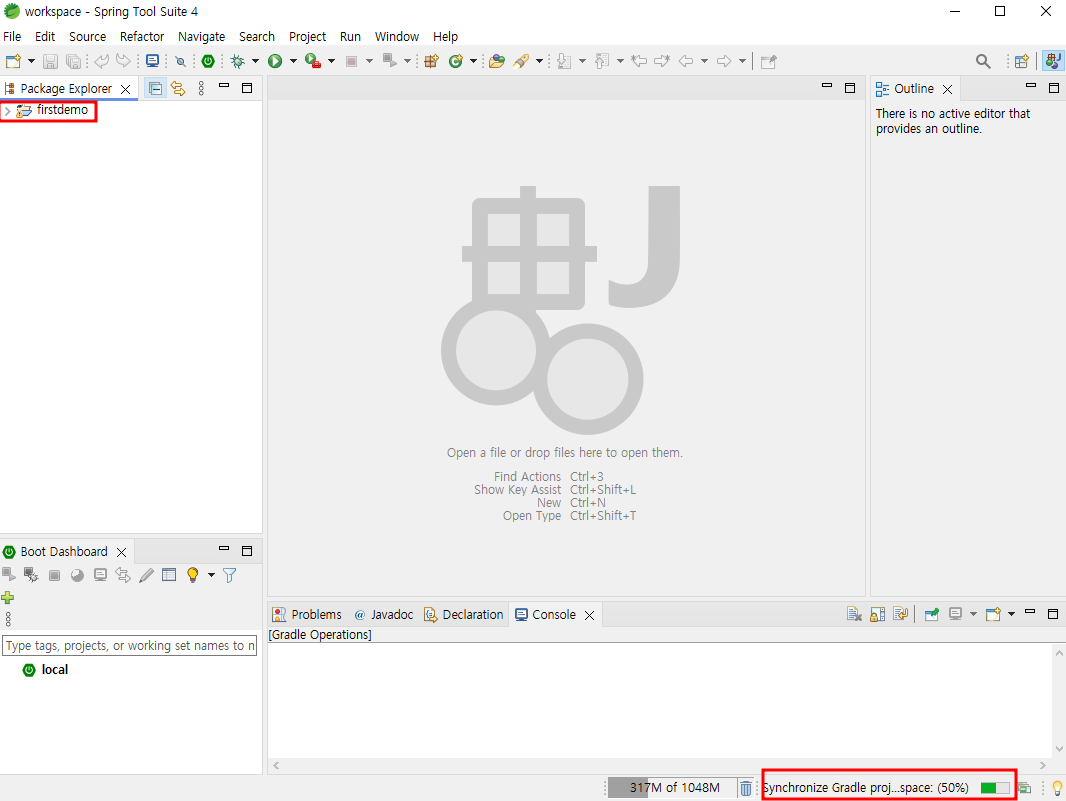The image size is (1066, 801).
Task: Click Display Selected Console monitor icon
Action: click(x=955, y=614)
